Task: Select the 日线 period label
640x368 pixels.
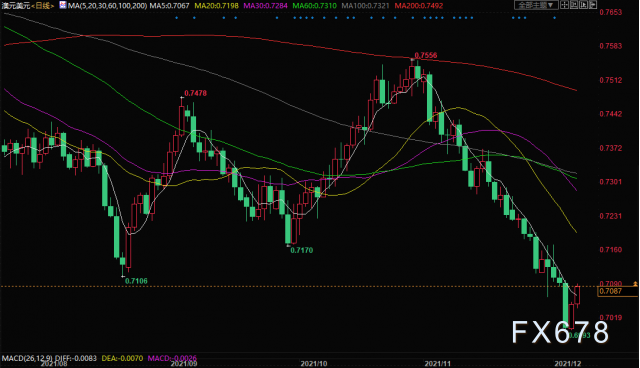Action: [x=43, y=6]
